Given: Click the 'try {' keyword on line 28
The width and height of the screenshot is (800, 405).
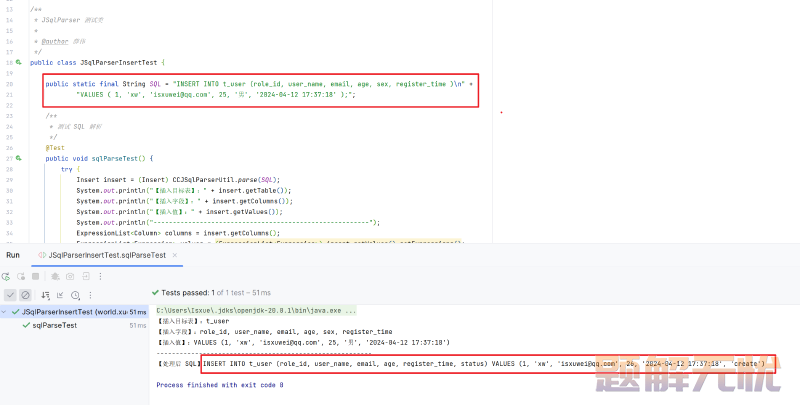Looking at the screenshot, I should [x=70, y=169].
